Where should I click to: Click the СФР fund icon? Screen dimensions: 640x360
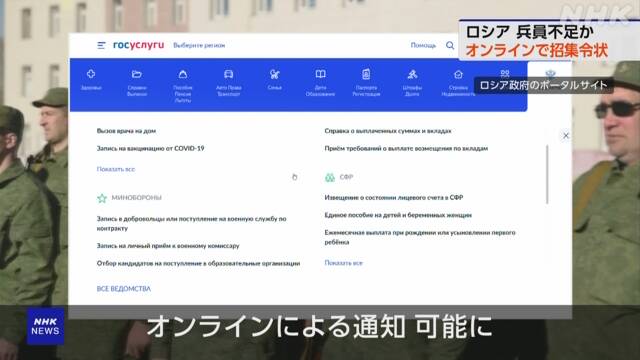point(330,177)
